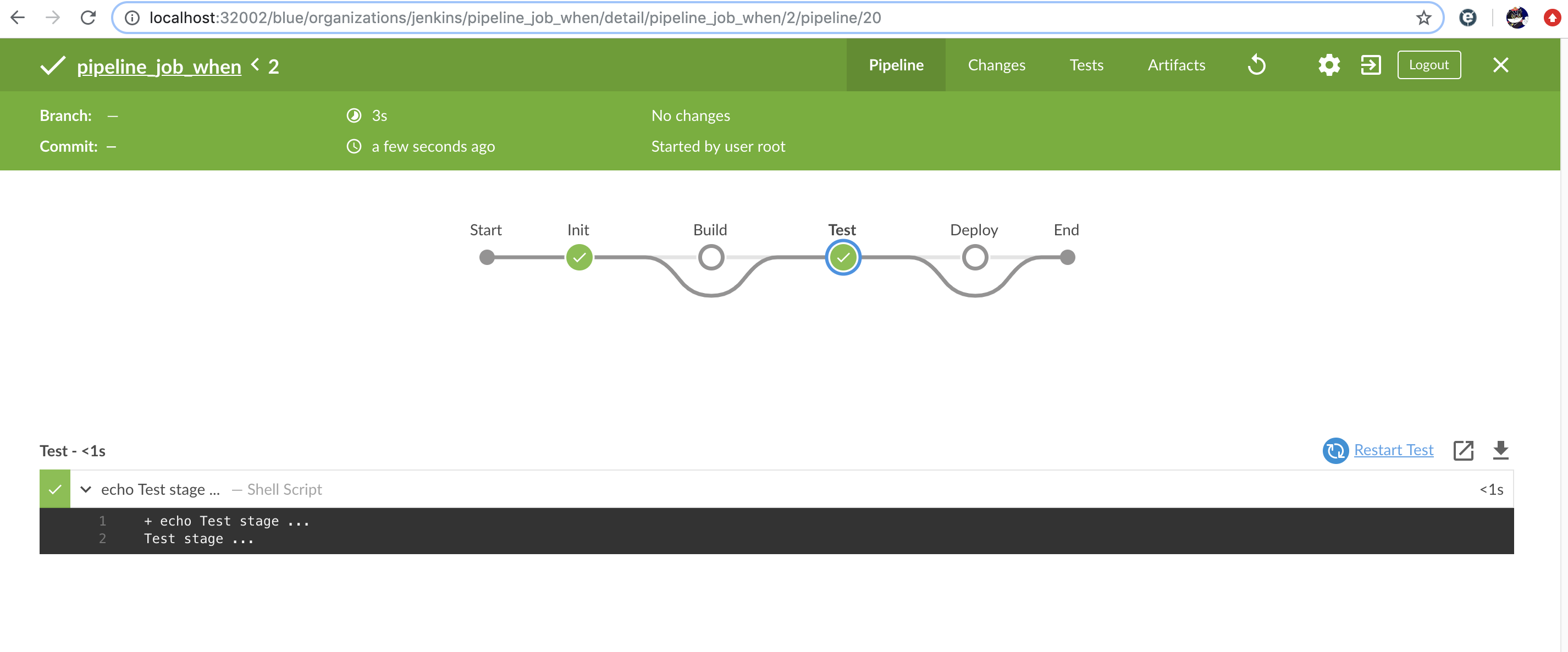The image size is (1568, 652).
Task: Click the Artifacts tab
Action: tap(1177, 65)
